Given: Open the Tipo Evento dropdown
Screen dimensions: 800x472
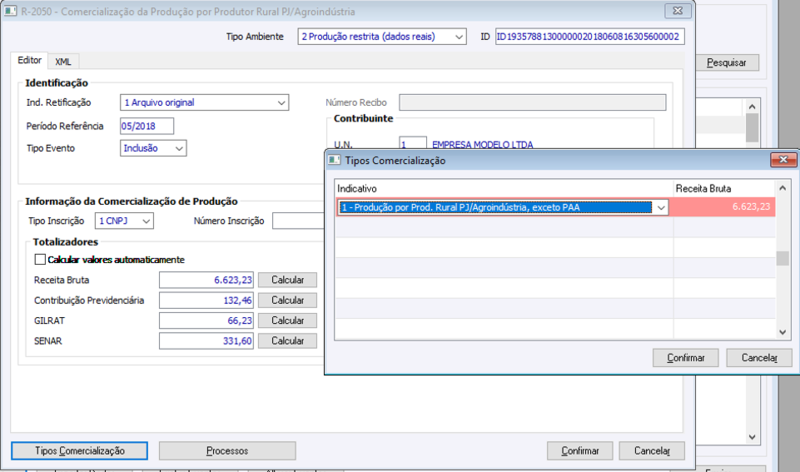Looking at the screenshot, I should tap(179, 148).
